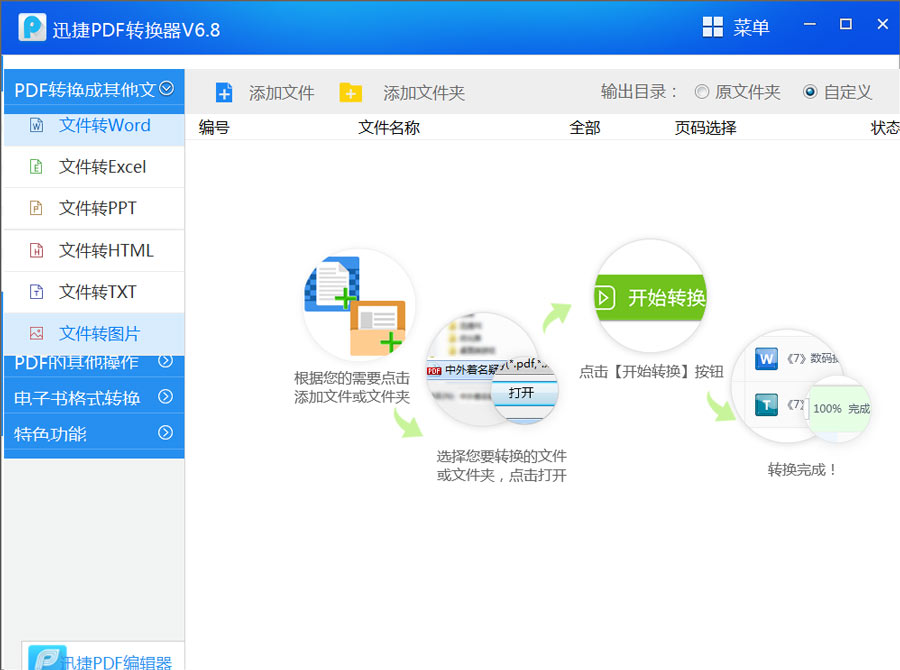Click the app logo in title bar
The width and height of the screenshot is (900, 670).
click(31, 28)
